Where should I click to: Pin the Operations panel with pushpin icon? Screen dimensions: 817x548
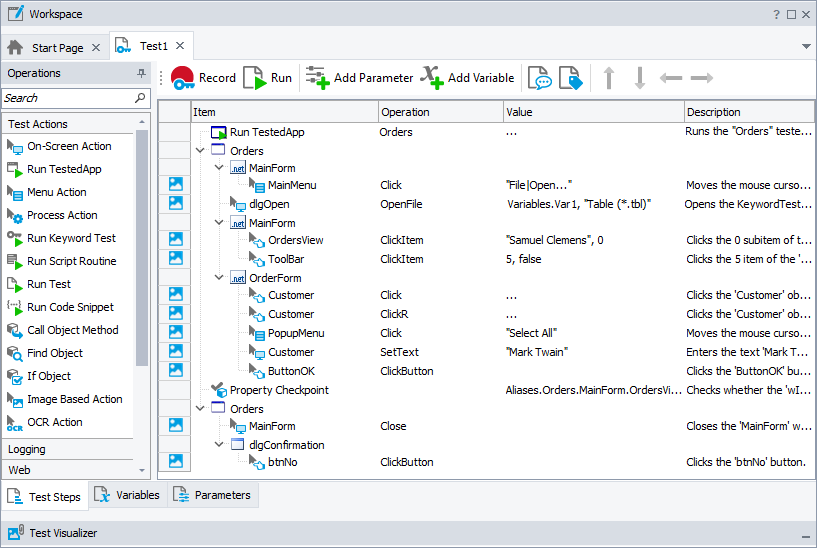(x=141, y=74)
